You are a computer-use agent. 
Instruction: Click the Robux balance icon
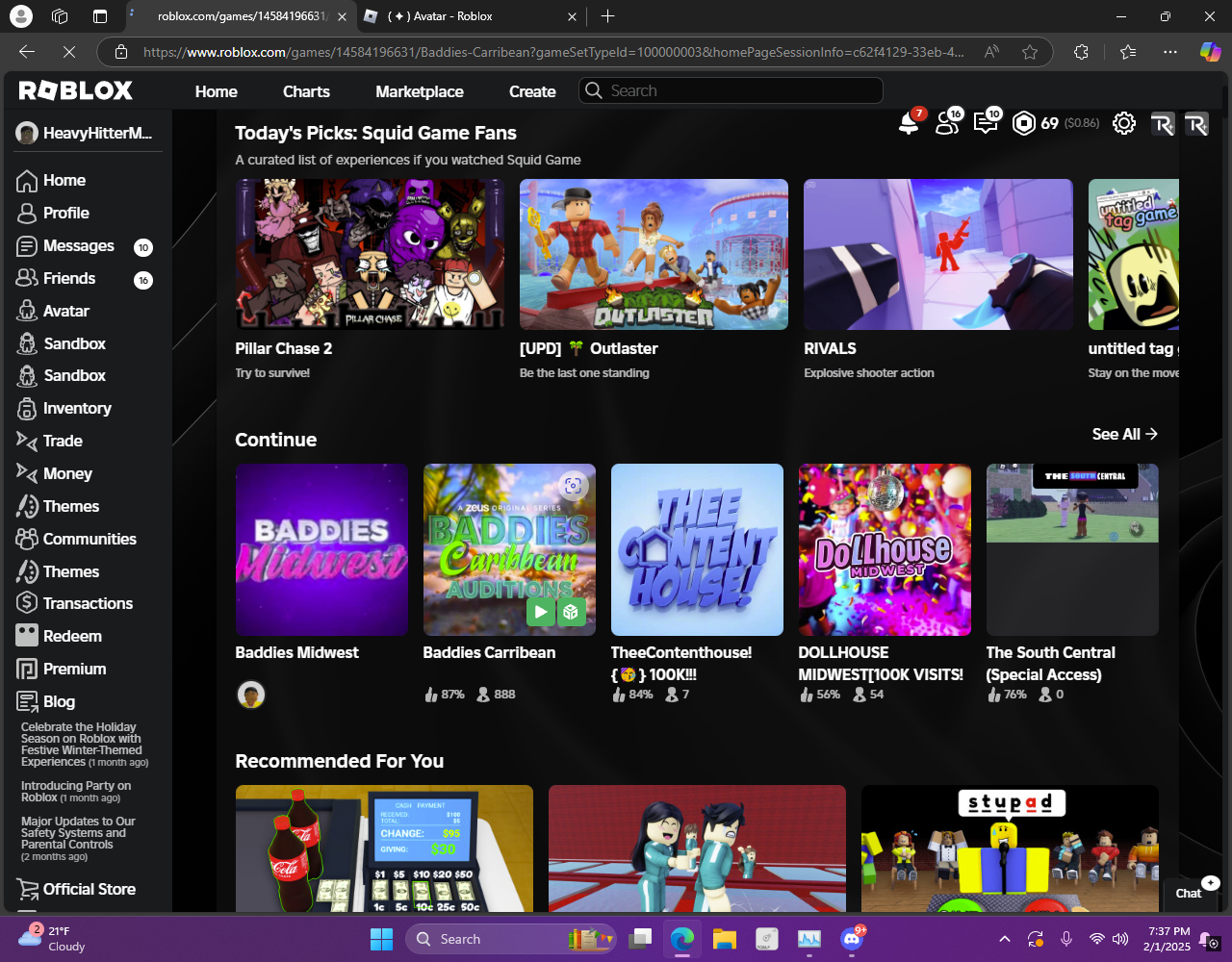[1024, 123]
